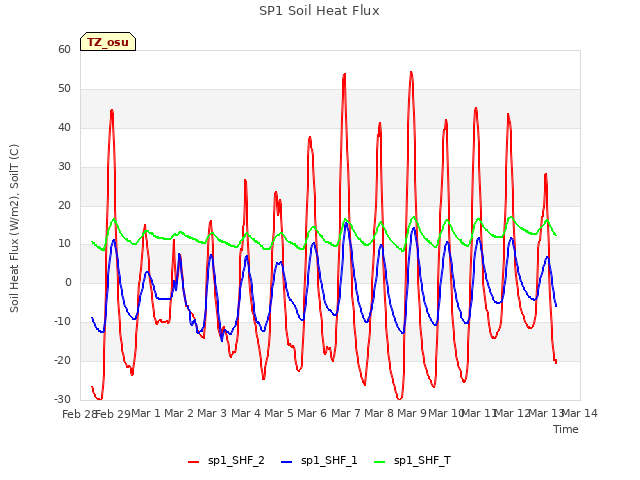Click the blue sp1_SHF_1 legend line swatch
The image size is (640, 480).
(x=287, y=462)
